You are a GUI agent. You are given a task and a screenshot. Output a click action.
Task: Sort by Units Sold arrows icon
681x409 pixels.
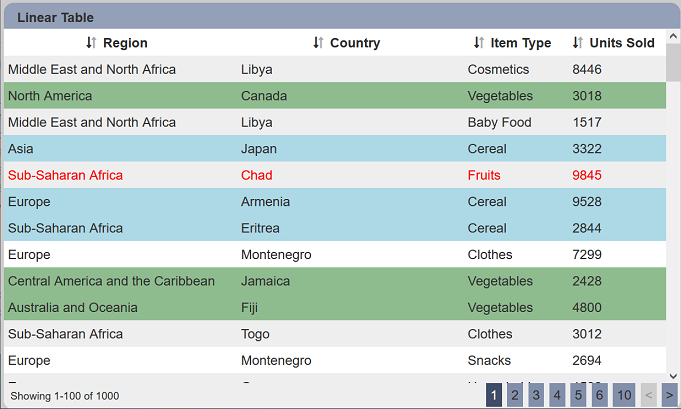tap(577, 43)
